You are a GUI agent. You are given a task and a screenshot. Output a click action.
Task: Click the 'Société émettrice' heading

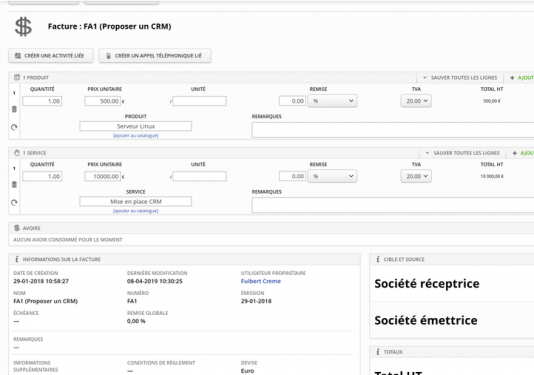click(x=426, y=320)
